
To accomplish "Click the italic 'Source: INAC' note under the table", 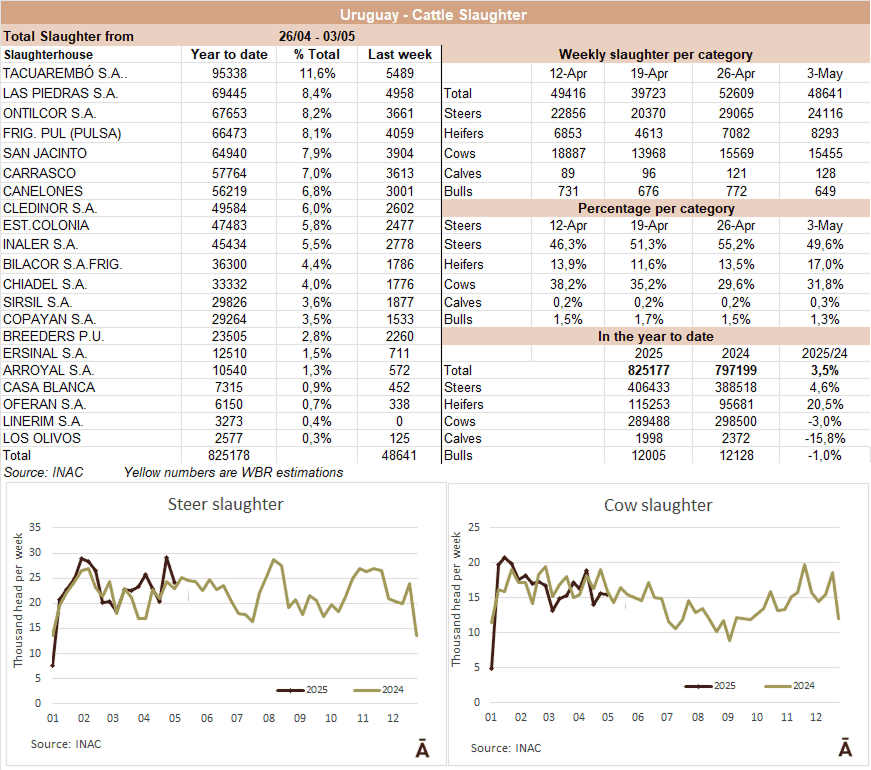I will click(43, 473).
